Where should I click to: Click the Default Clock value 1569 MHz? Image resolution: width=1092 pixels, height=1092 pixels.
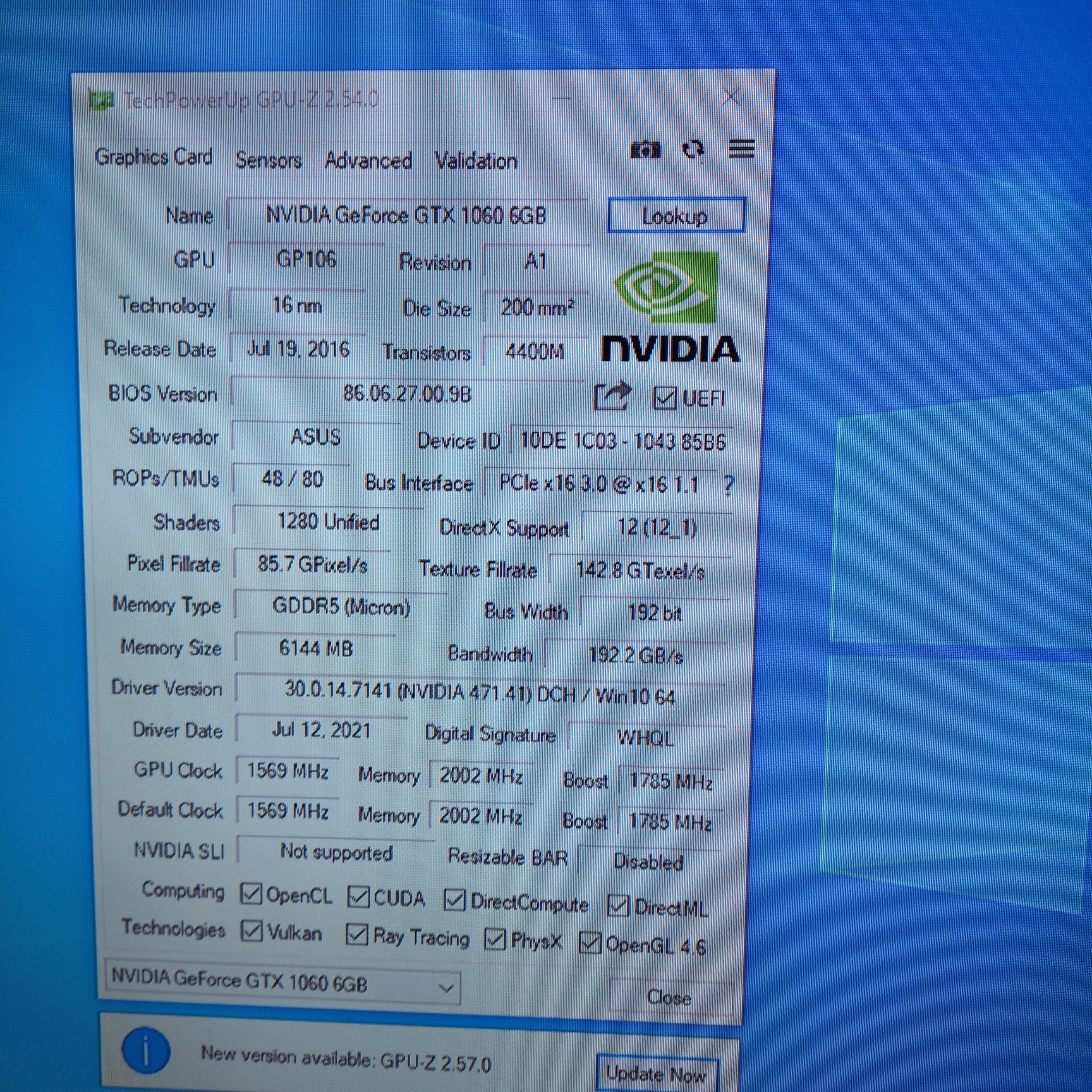click(x=288, y=811)
